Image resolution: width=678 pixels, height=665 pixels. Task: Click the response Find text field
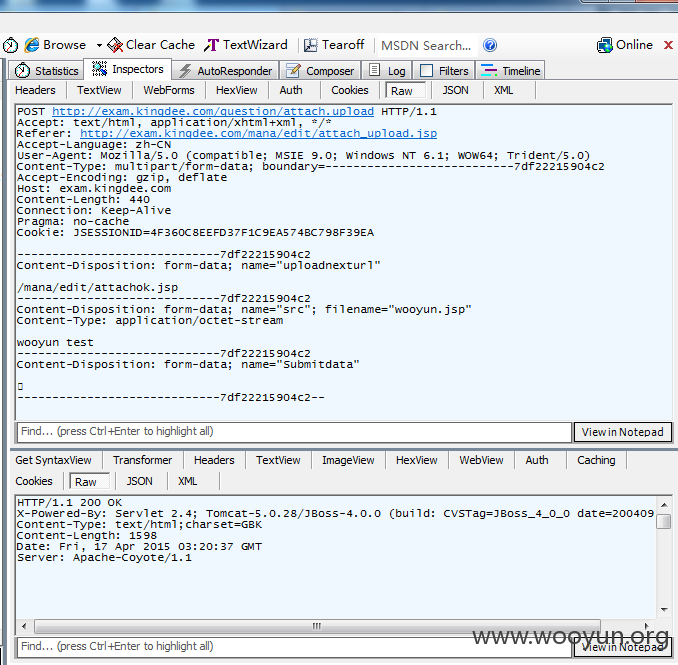[x=294, y=646]
